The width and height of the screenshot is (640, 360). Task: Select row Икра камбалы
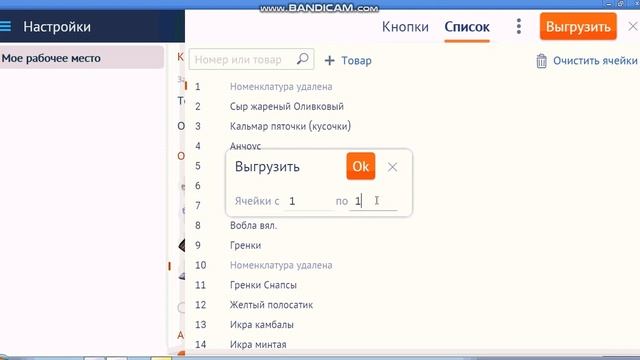click(262, 324)
